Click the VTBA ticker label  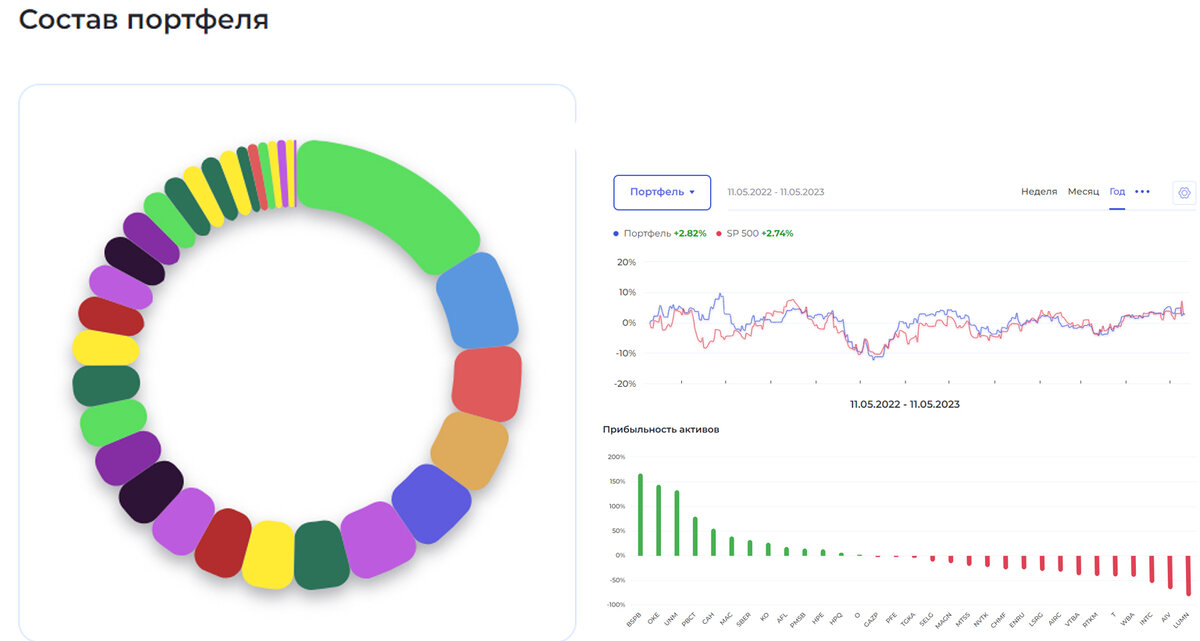(1071, 621)
